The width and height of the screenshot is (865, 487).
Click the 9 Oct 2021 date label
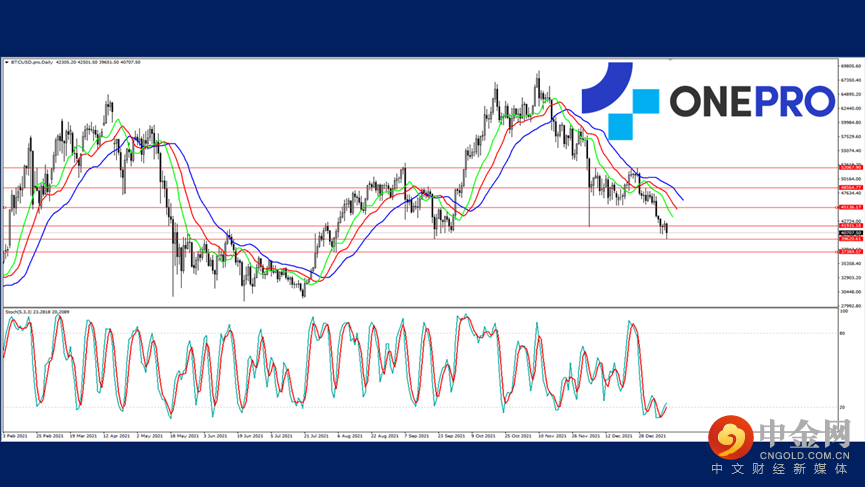pyautogui.click(x=483, y=436)
